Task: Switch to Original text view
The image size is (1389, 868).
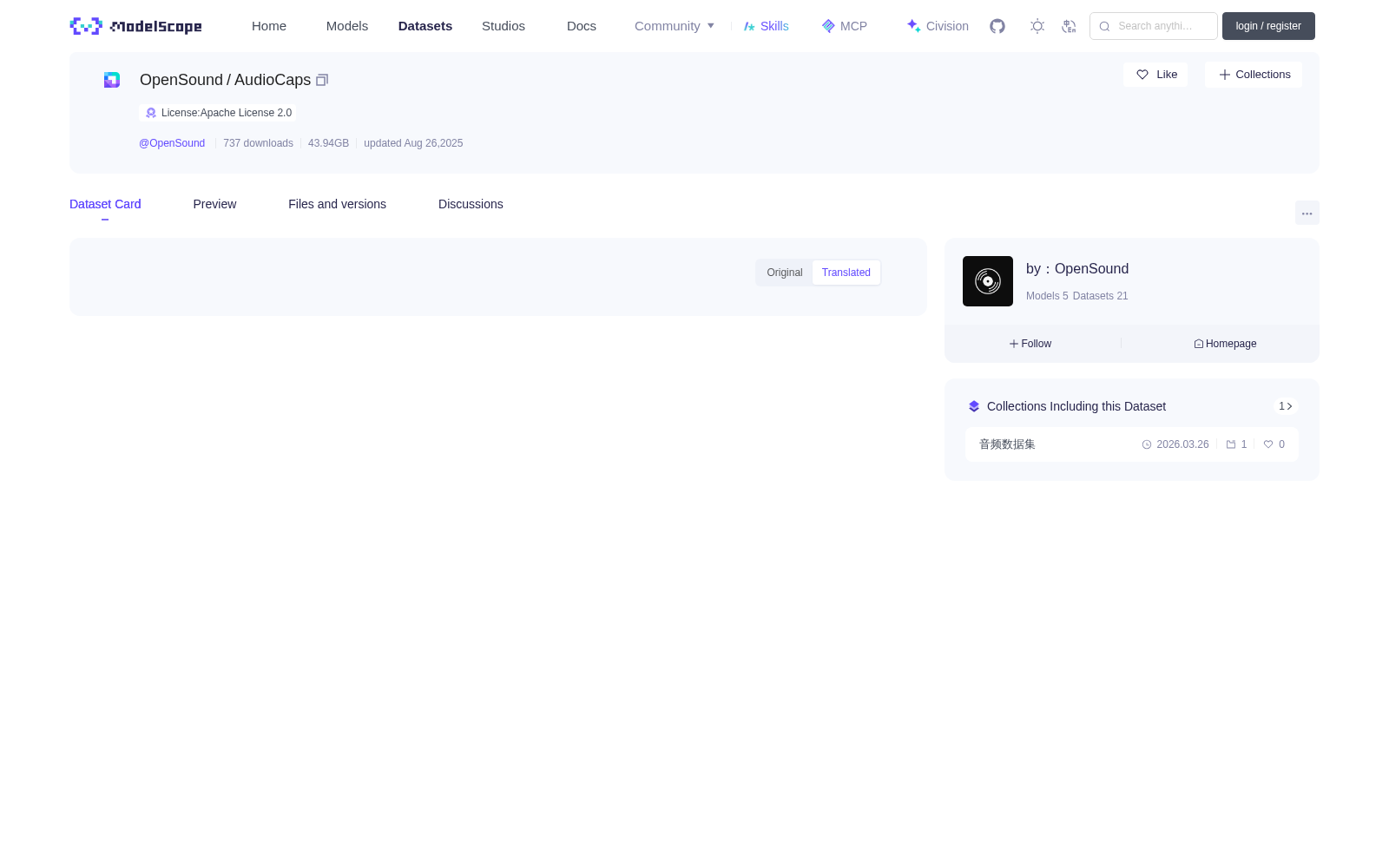Action: [x=785, y=273]
